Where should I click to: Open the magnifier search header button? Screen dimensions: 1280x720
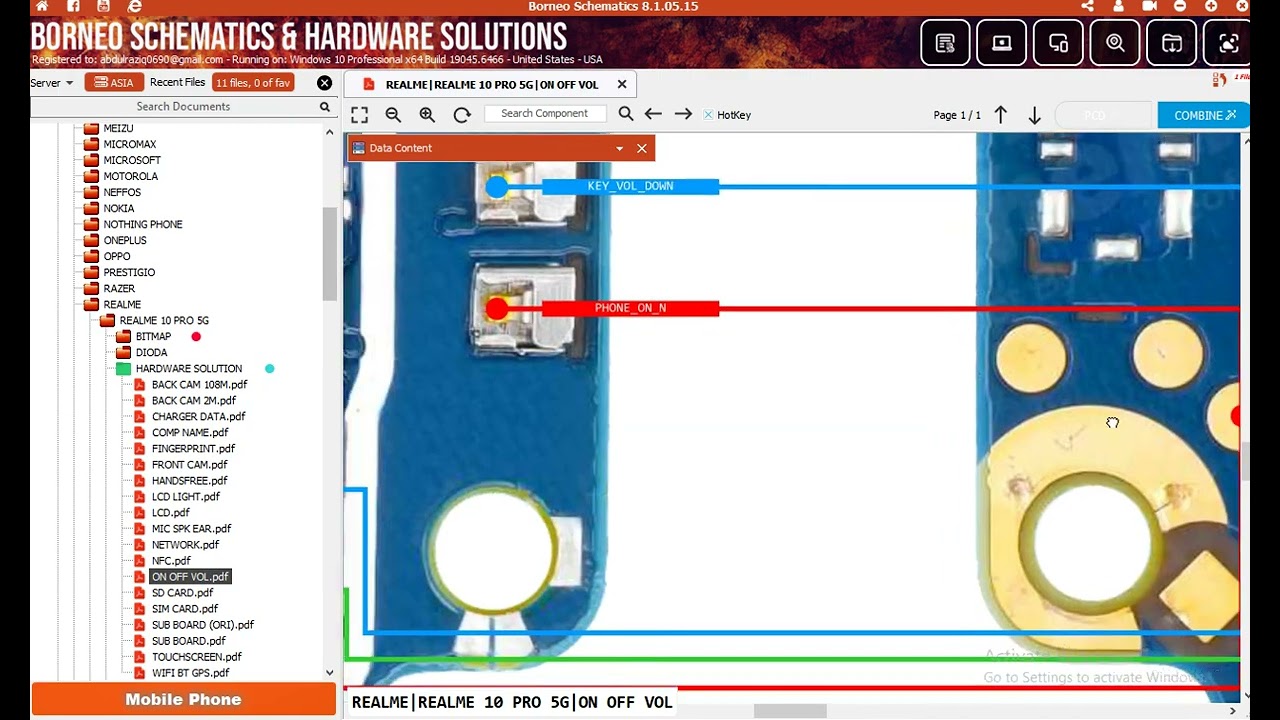tap(1115, 43)
